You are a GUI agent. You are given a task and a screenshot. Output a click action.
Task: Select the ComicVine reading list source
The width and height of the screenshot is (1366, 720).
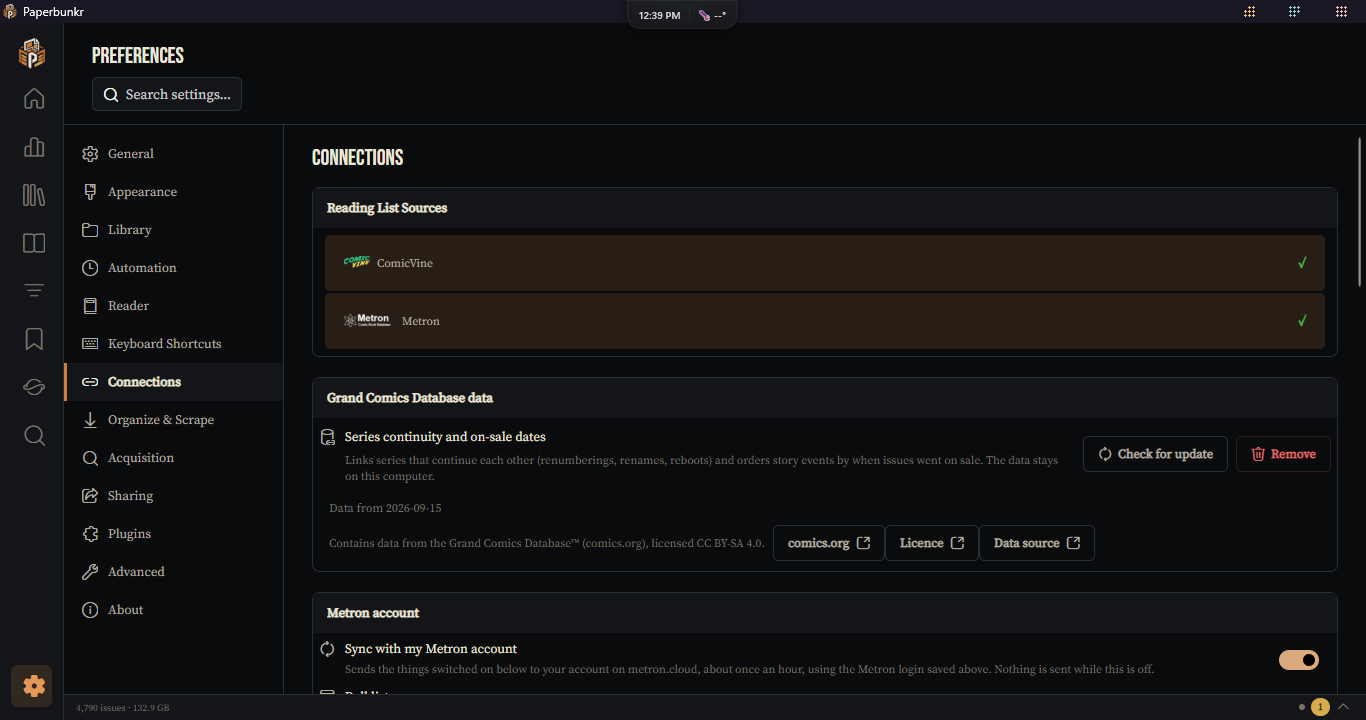825,263
